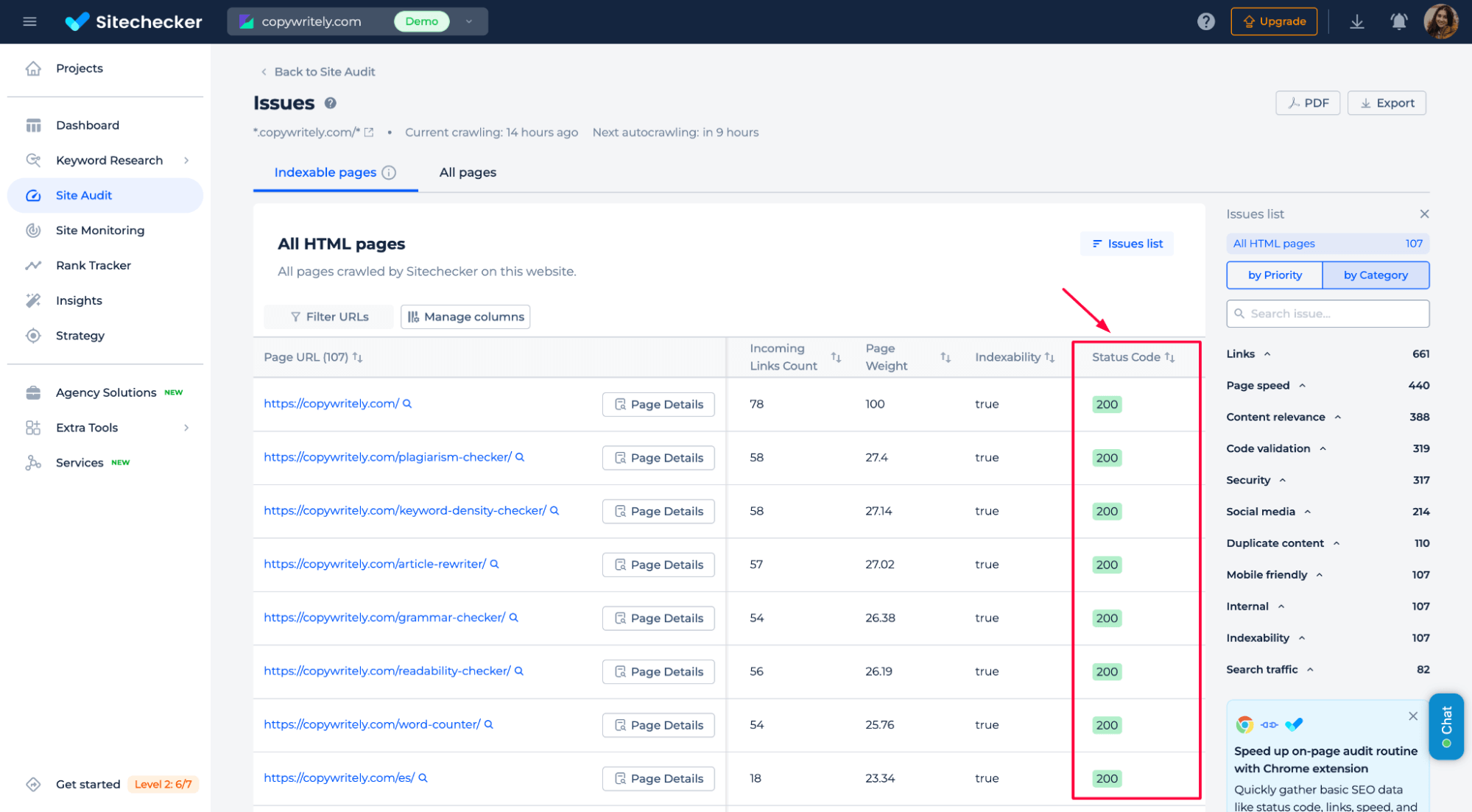Screen dimensions: 1472x812
Task: Click the Issues help info icon
Action: click(331, 103)
